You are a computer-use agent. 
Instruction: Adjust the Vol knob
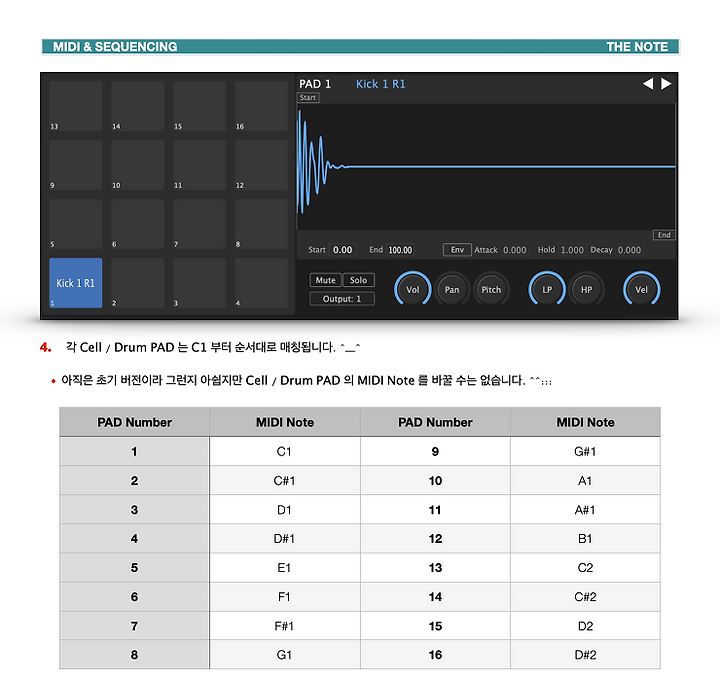click(x=413, y=289)
